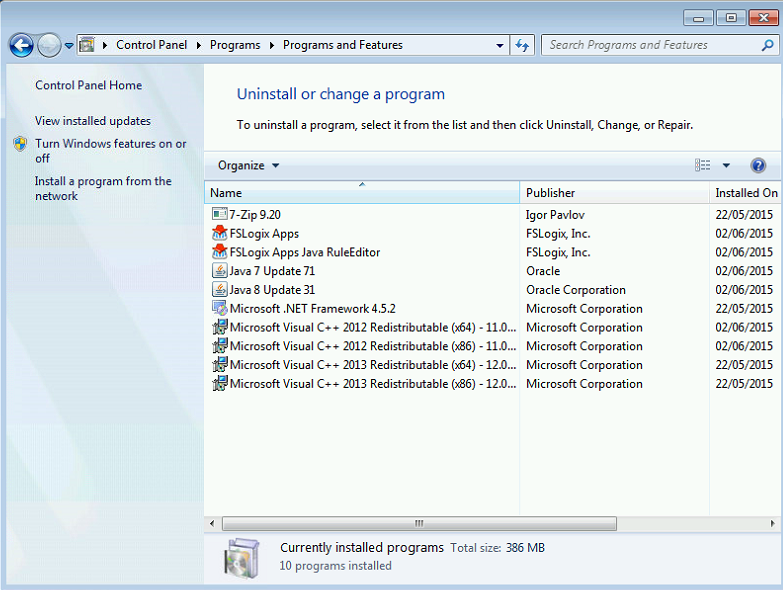Select Java 7 Update 71 name
Viewport: 783px width, 590px height.
pyautogui.click(x=272, y=271)
